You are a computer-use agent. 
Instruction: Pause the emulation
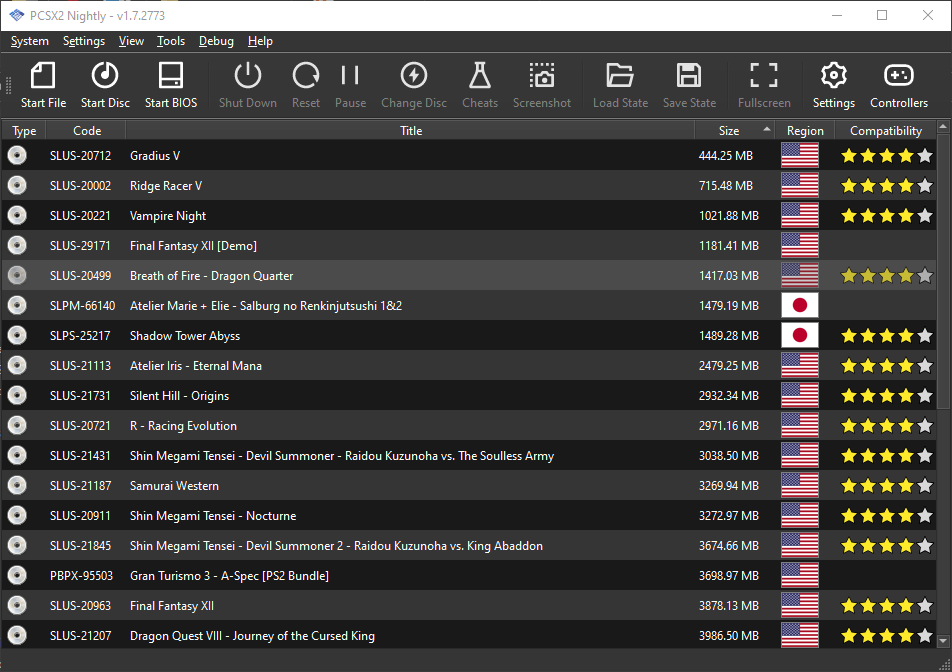350,85
